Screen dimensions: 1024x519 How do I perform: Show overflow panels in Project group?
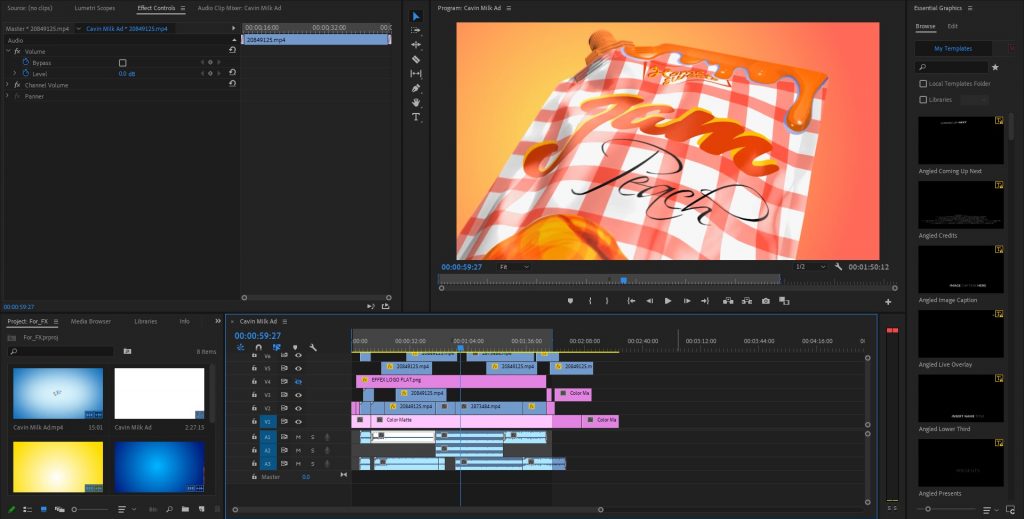coord(217,321)
